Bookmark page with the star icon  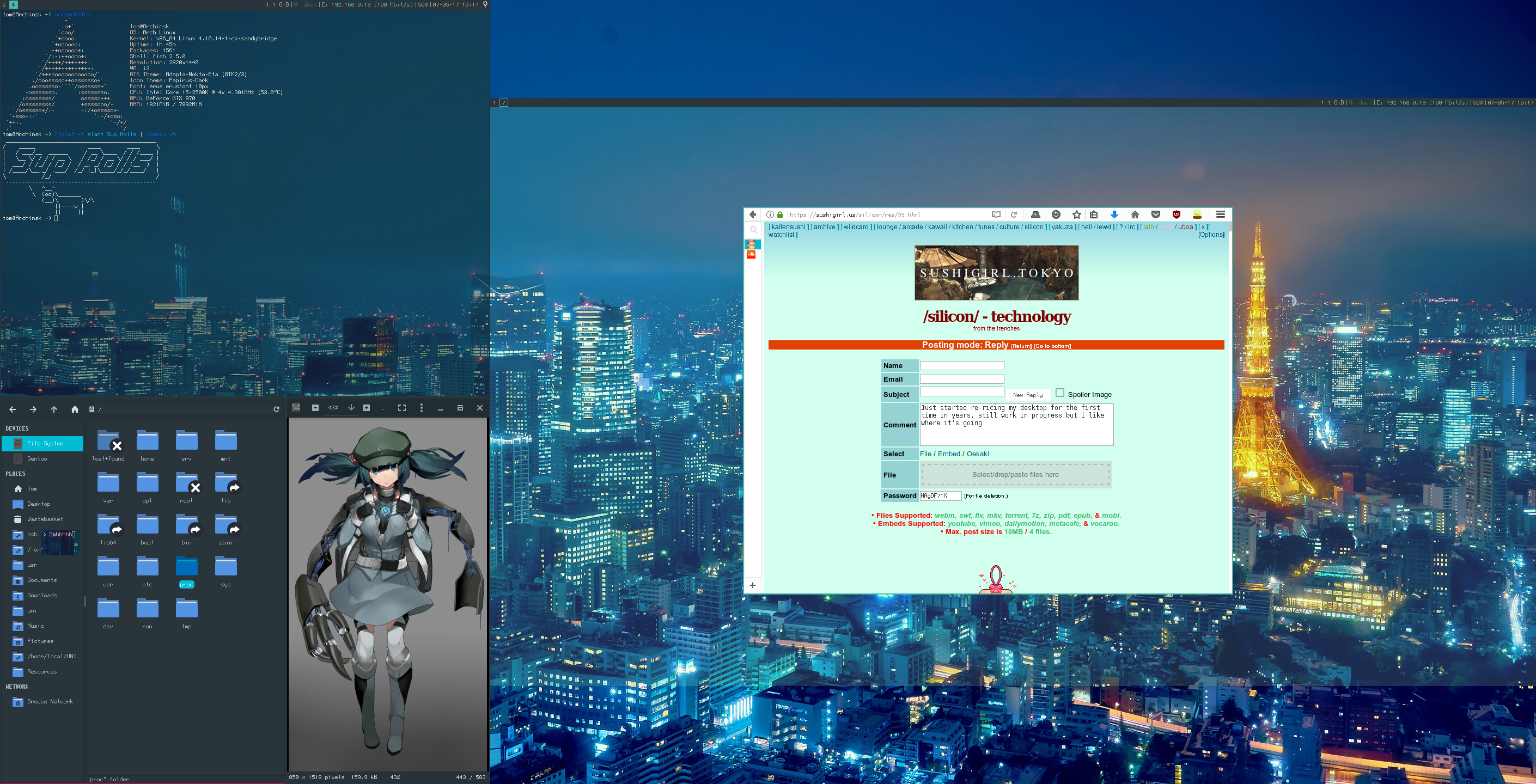(1076, 215)
